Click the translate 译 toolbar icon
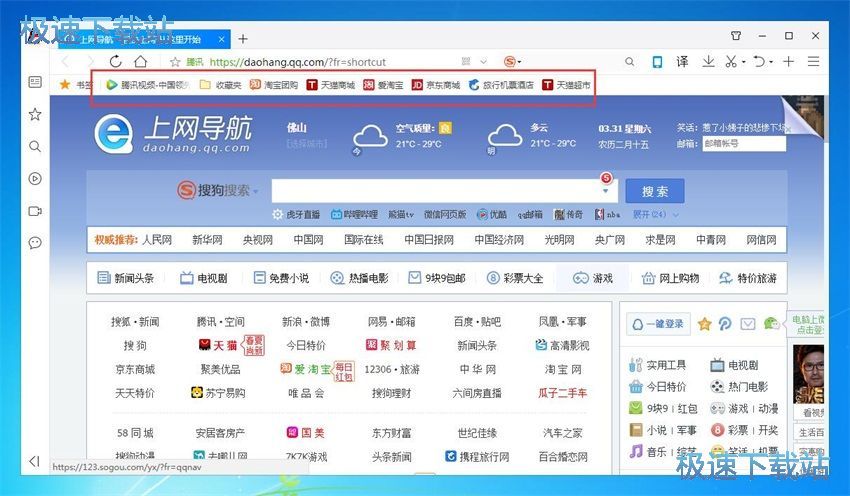Viewport: 850px width, 496px height. (x=682, y=61)
